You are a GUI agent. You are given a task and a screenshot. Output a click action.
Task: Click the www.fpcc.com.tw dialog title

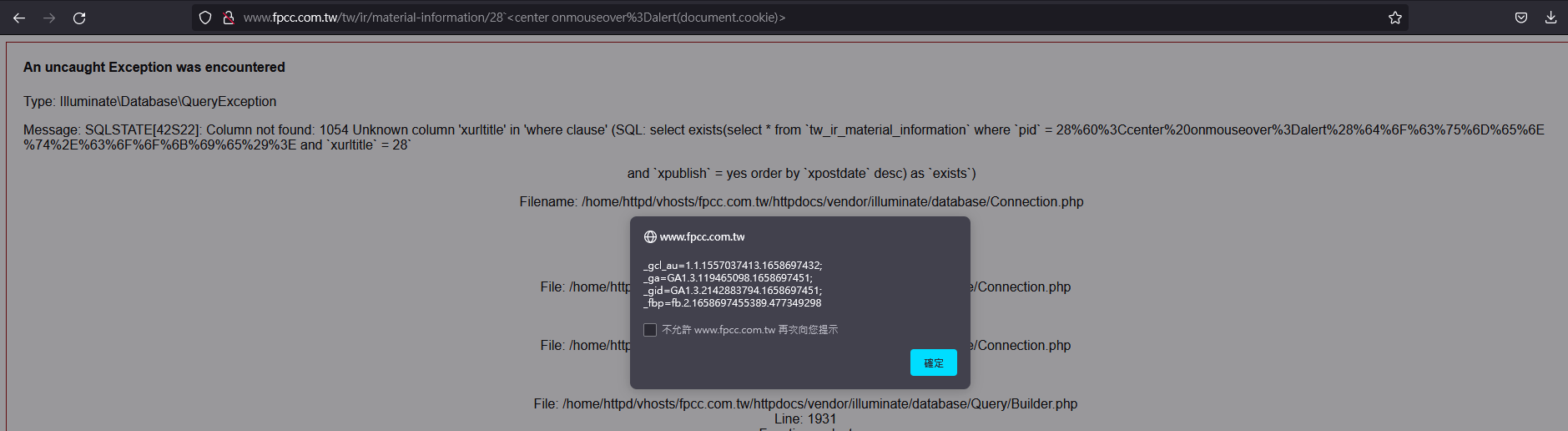point(702,237)
